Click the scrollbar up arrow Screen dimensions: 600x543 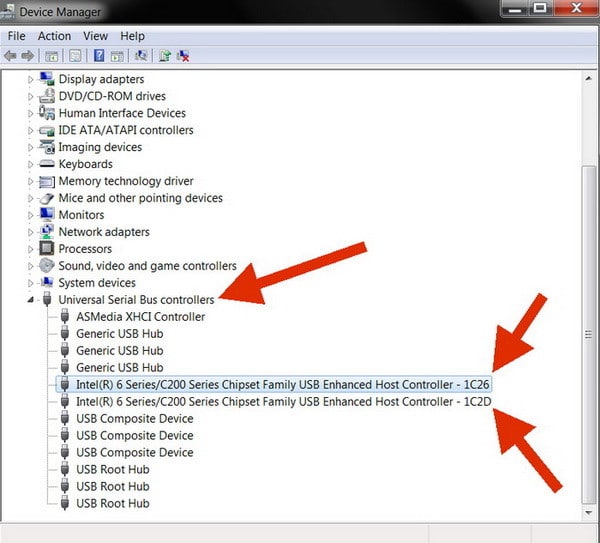[x=589, y=79]
